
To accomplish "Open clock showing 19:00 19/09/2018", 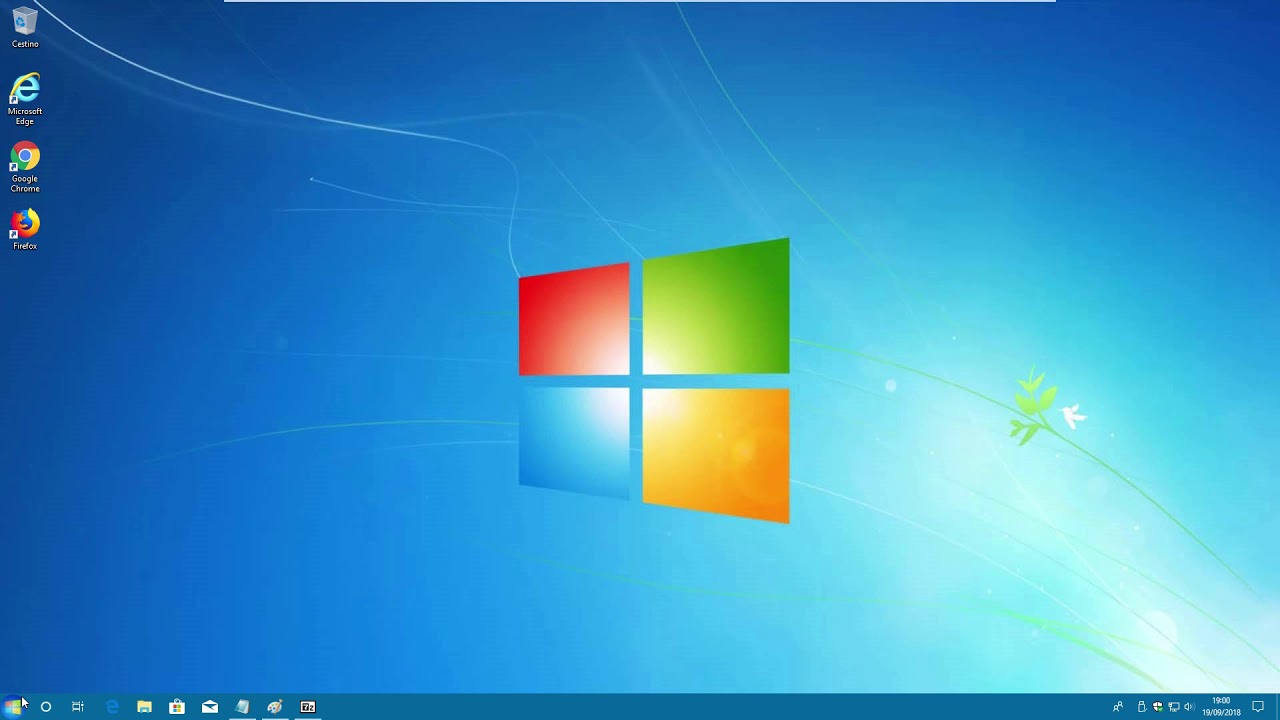I will [x=1221, y=707].
